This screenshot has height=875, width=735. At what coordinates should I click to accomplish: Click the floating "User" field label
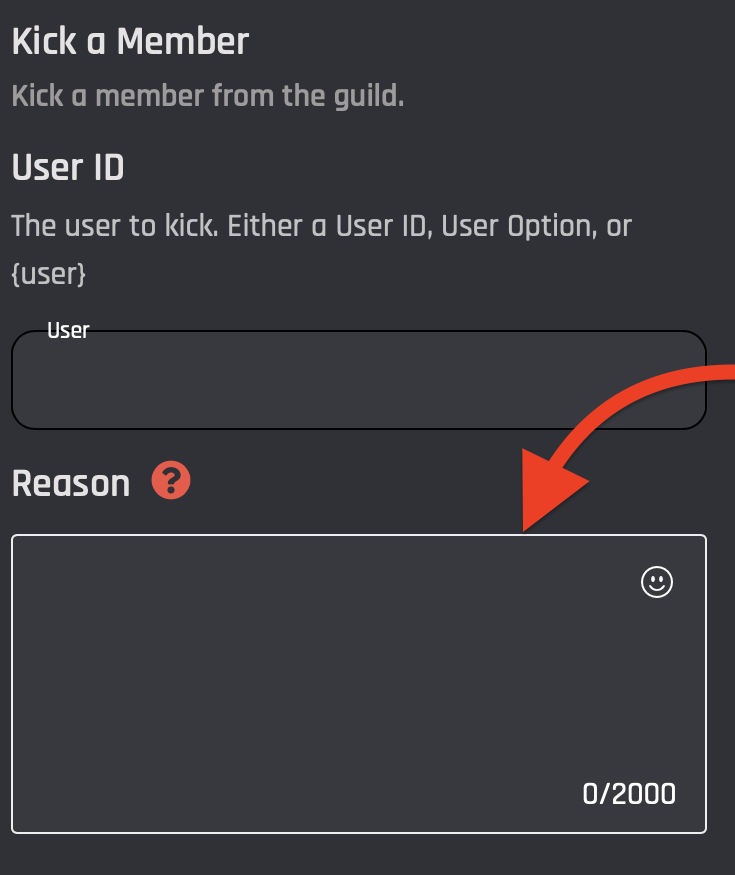click(x=68, y=331)
